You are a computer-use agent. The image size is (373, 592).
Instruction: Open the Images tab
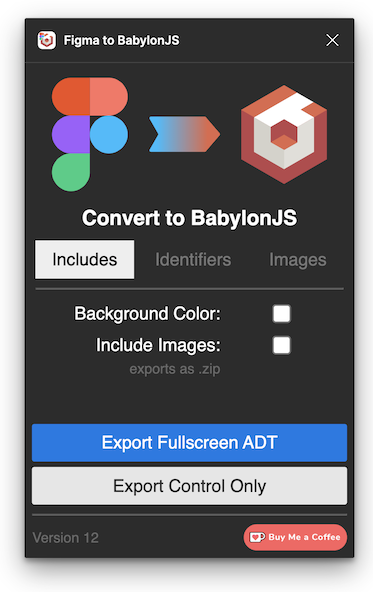tap(297, 260)
